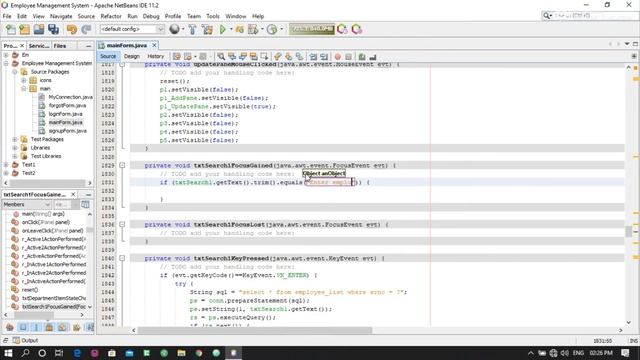
Task: Open the Output panel button
Action: pos(25,340)
